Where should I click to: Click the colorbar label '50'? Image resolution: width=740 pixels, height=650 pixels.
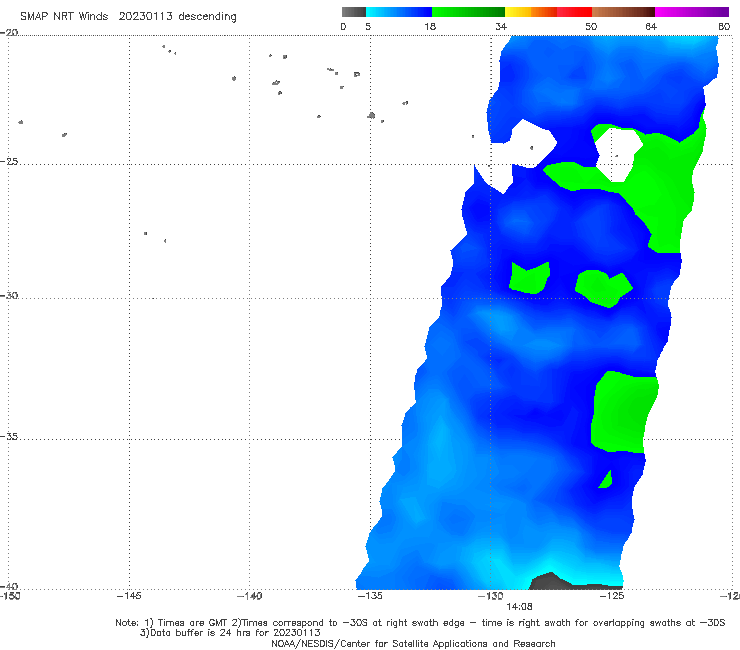591,26
